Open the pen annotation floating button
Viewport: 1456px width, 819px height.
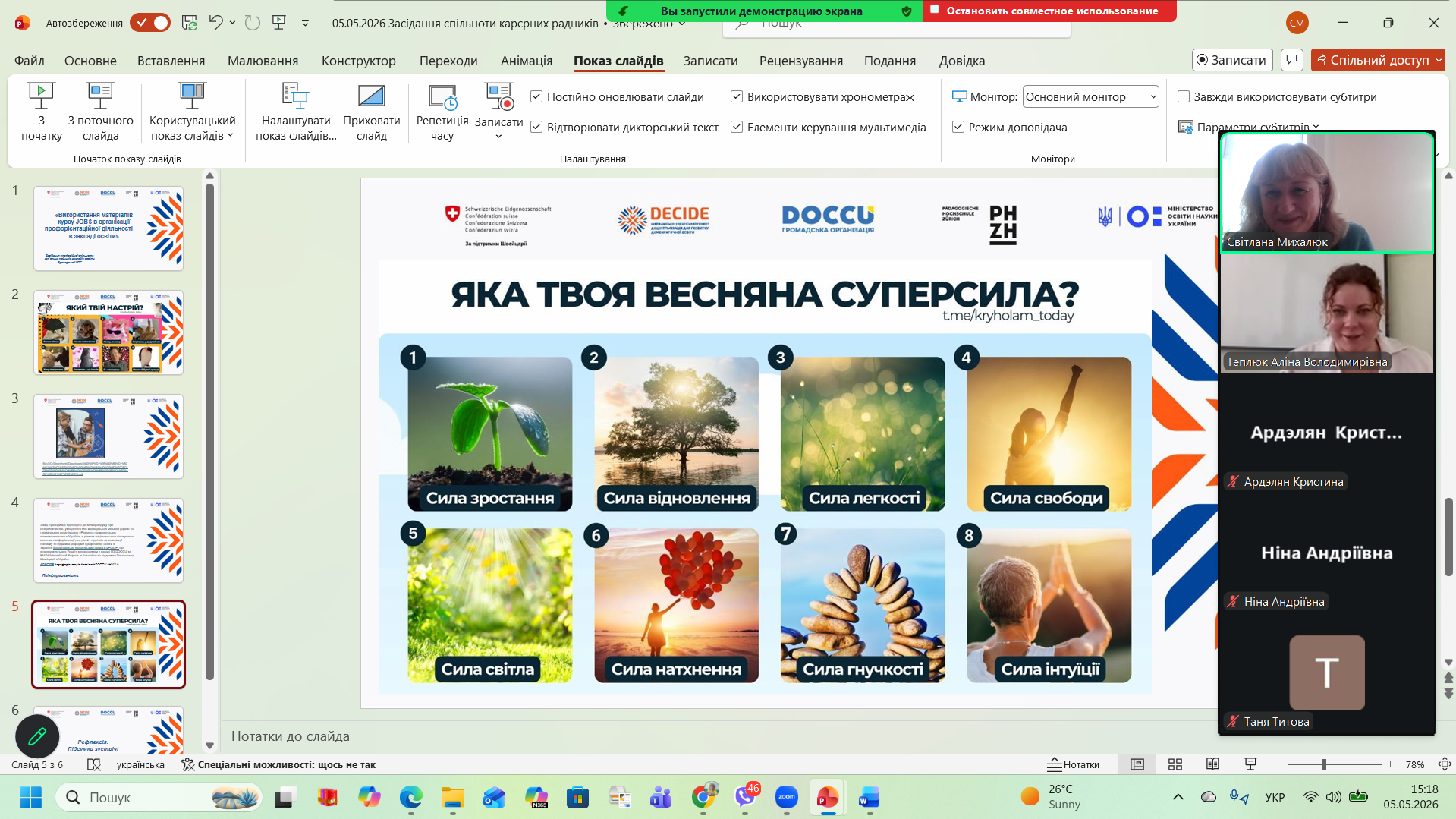pos(37,736)
